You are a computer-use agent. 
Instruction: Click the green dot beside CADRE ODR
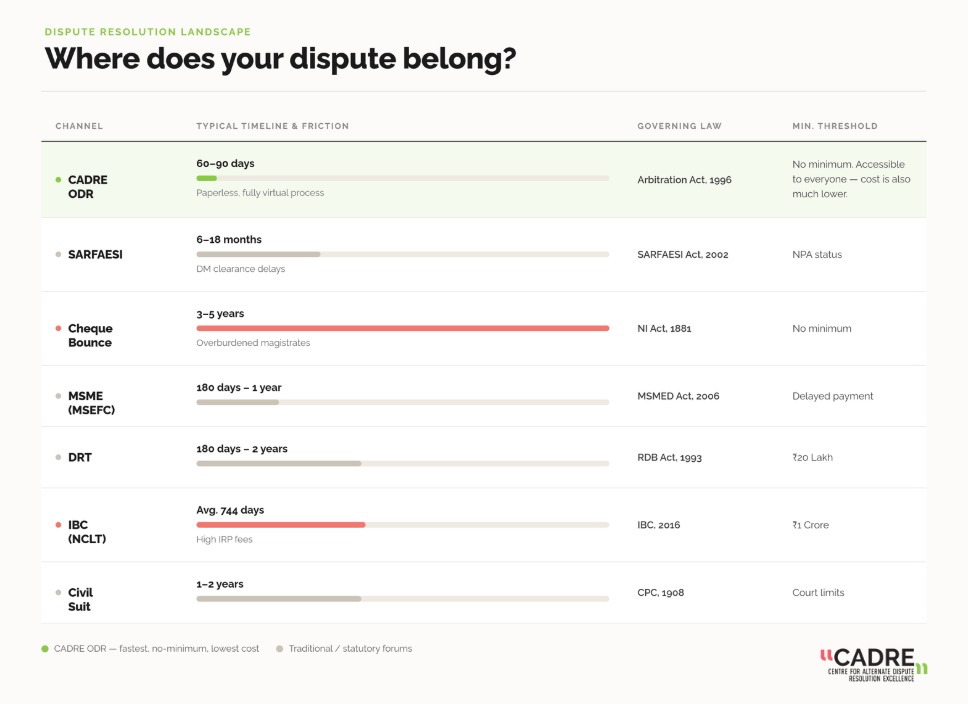pyautogui.click(x=59, y=180)
